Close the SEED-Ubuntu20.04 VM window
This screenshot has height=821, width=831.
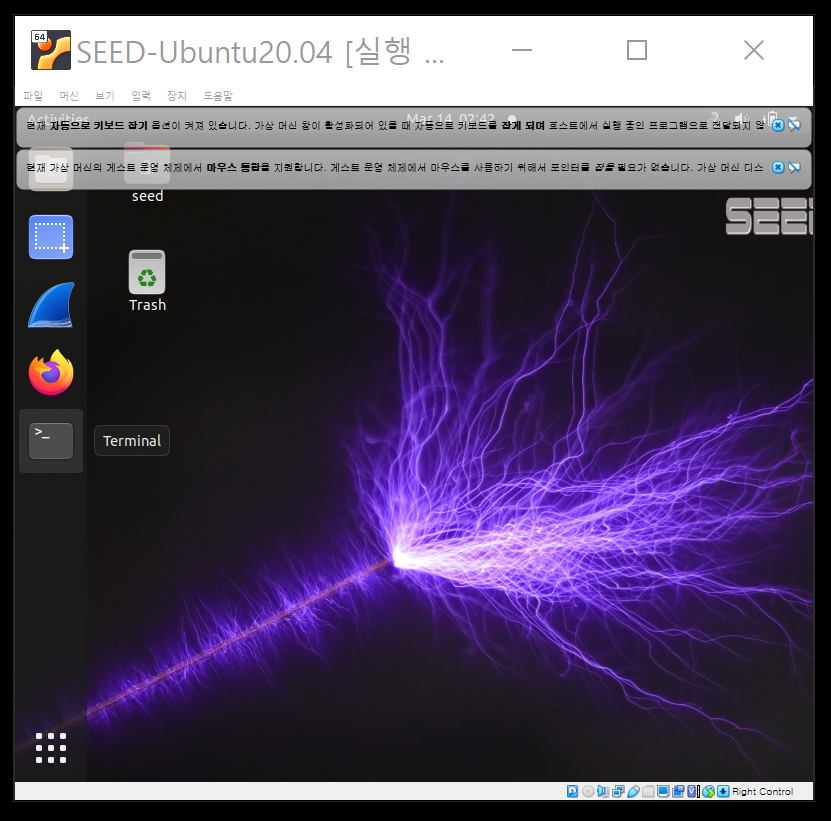click(x=754, y=50)
